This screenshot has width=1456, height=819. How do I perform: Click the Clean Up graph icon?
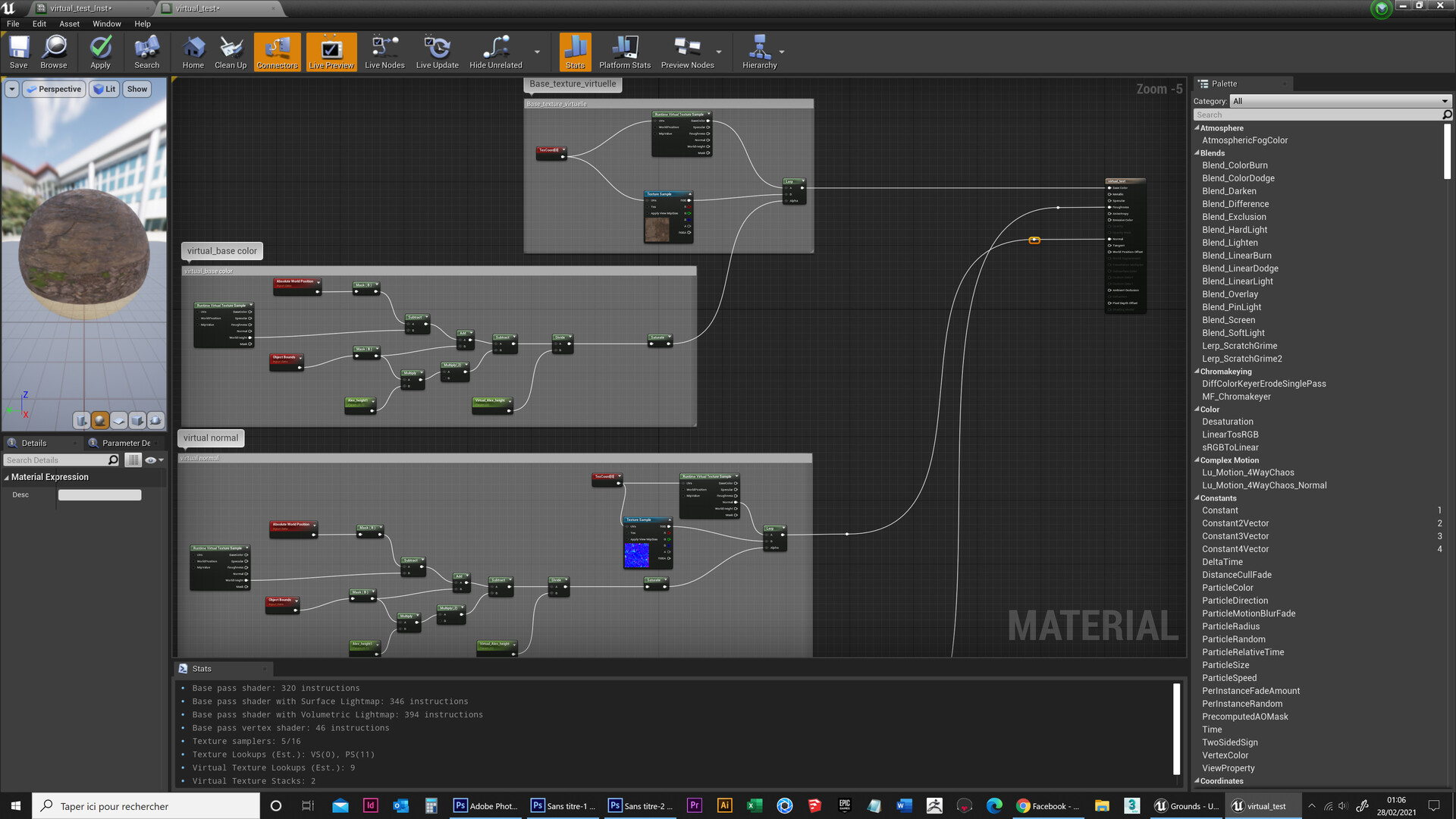[230, 52]
